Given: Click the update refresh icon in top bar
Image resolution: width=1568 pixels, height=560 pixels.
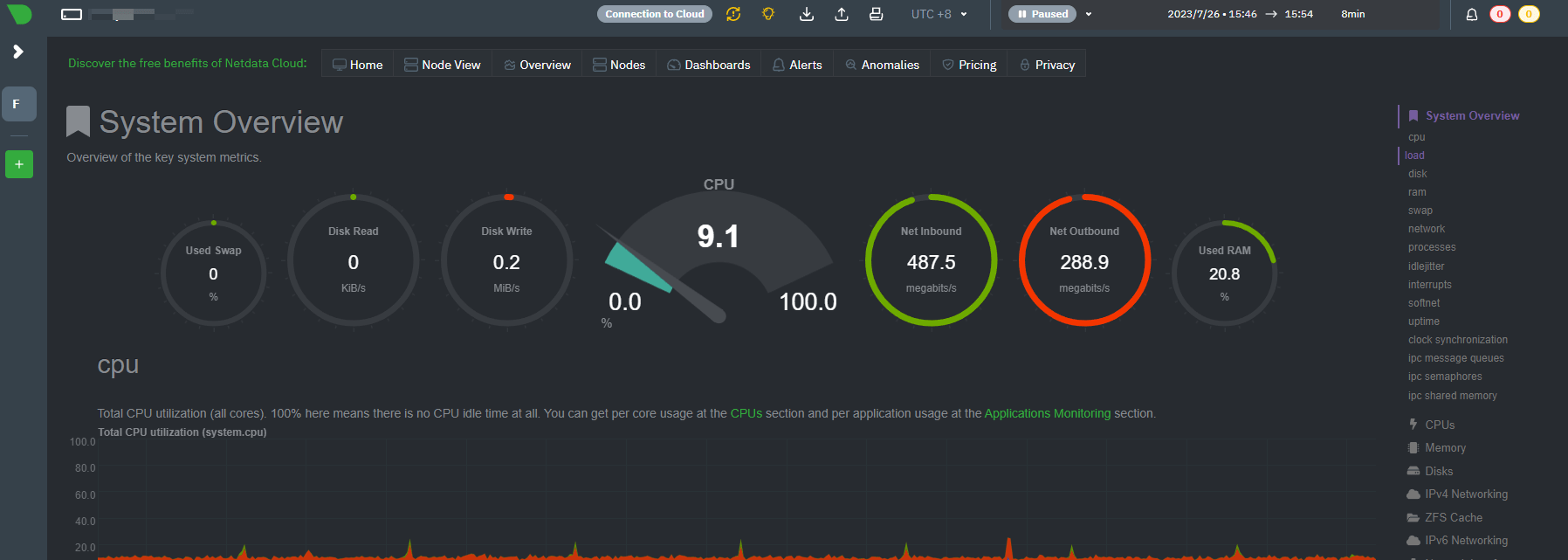Looking at the screenshot, I should [733, 14].
